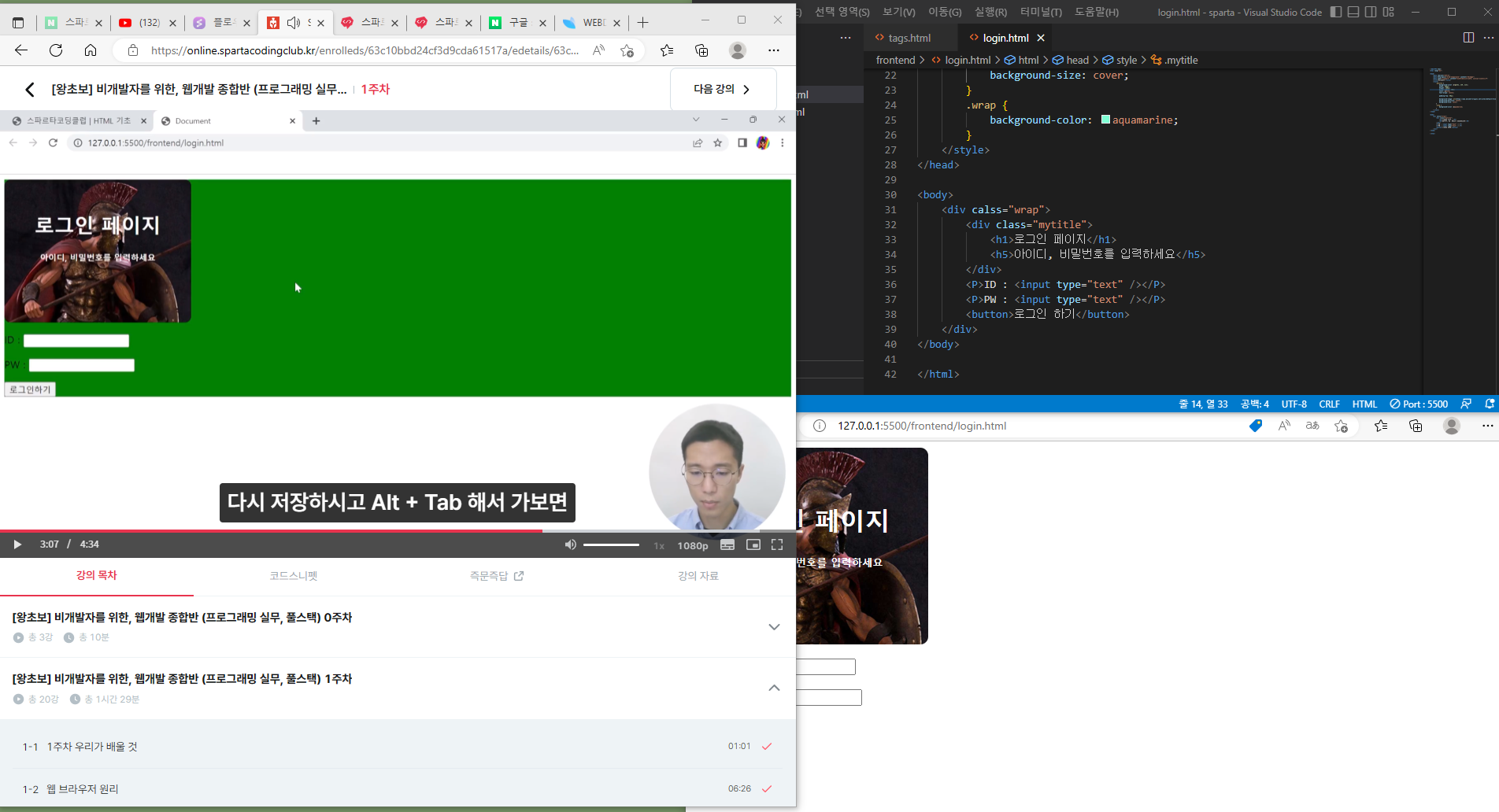Open Edge favorites list icon
The height and width of the screenshot is (812, 1499).
(x=667, y=50)
